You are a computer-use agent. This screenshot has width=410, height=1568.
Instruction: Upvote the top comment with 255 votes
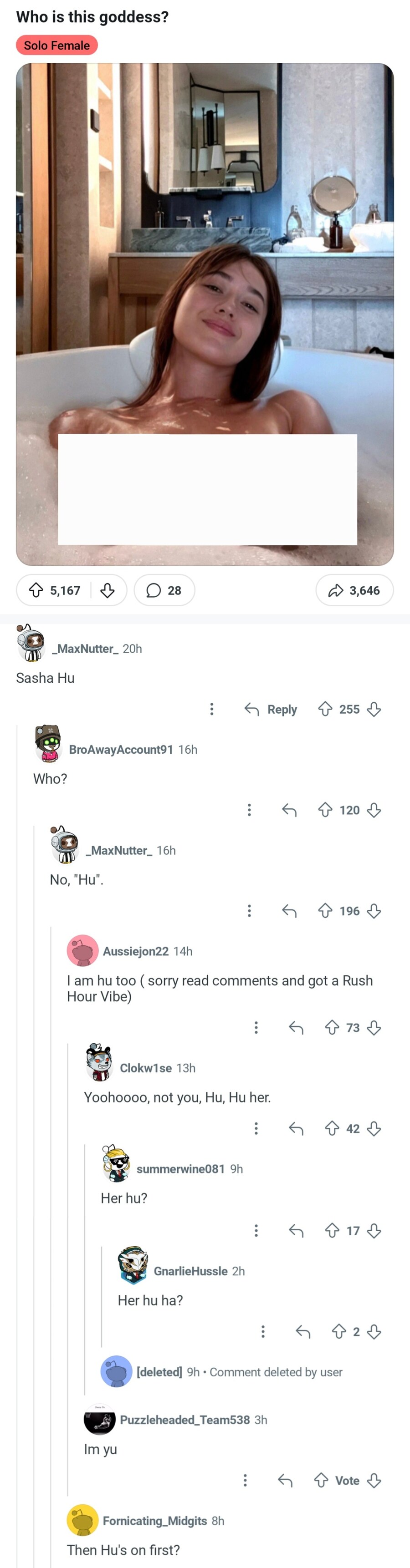(325, 709)
